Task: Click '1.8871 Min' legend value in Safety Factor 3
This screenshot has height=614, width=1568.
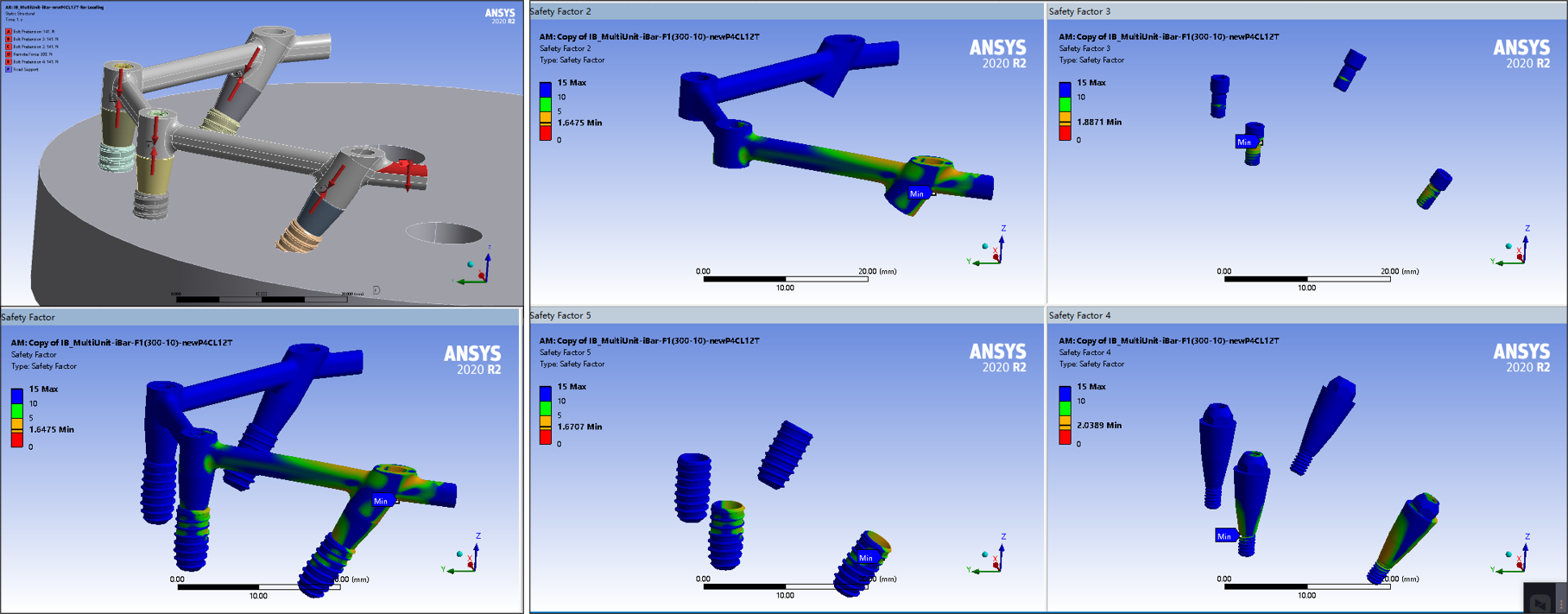Action: (1099, 123)
